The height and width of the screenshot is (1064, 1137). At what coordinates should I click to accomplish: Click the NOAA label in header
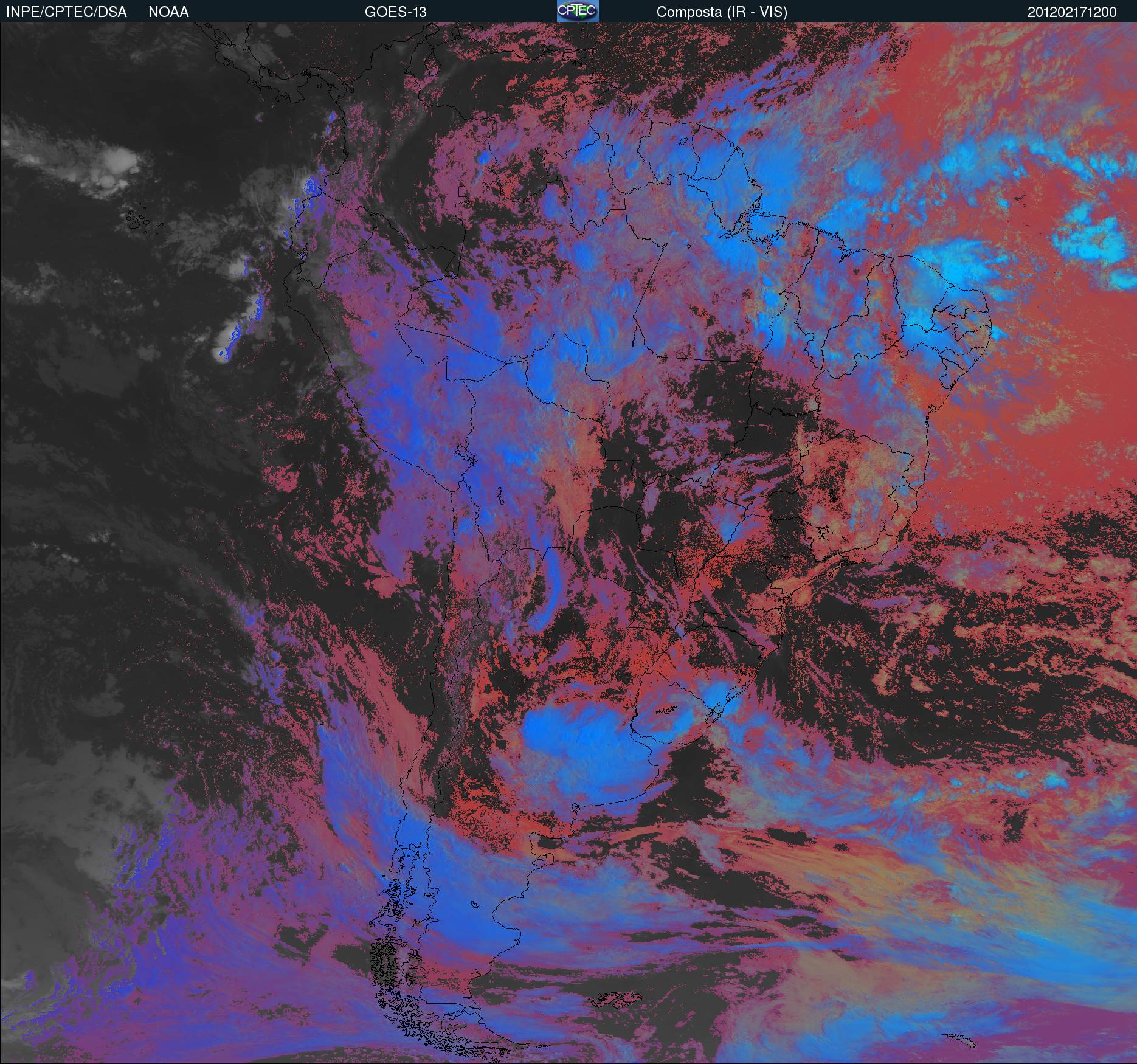168,12
